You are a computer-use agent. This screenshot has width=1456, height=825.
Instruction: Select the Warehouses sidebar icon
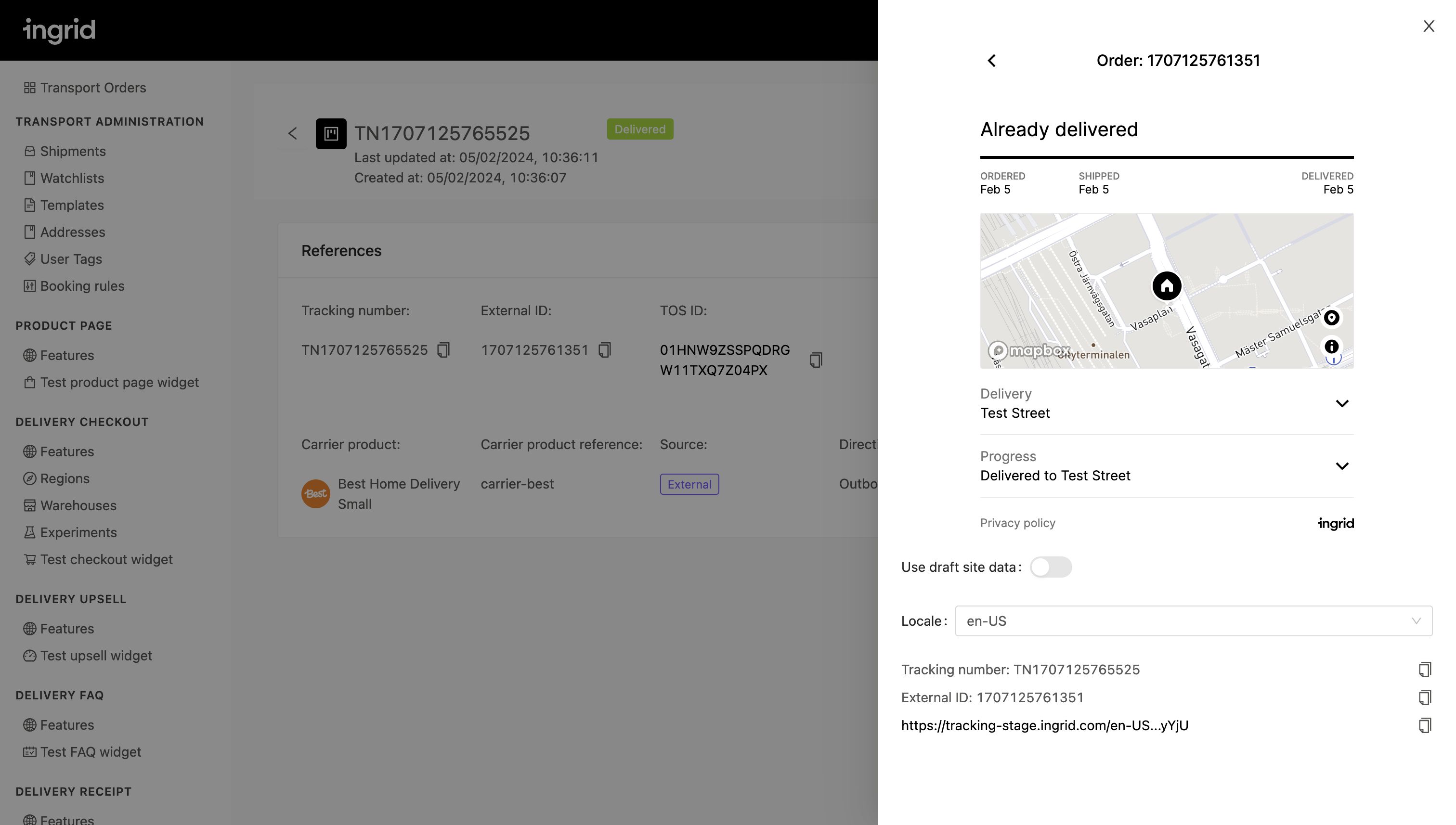[30, 505]
